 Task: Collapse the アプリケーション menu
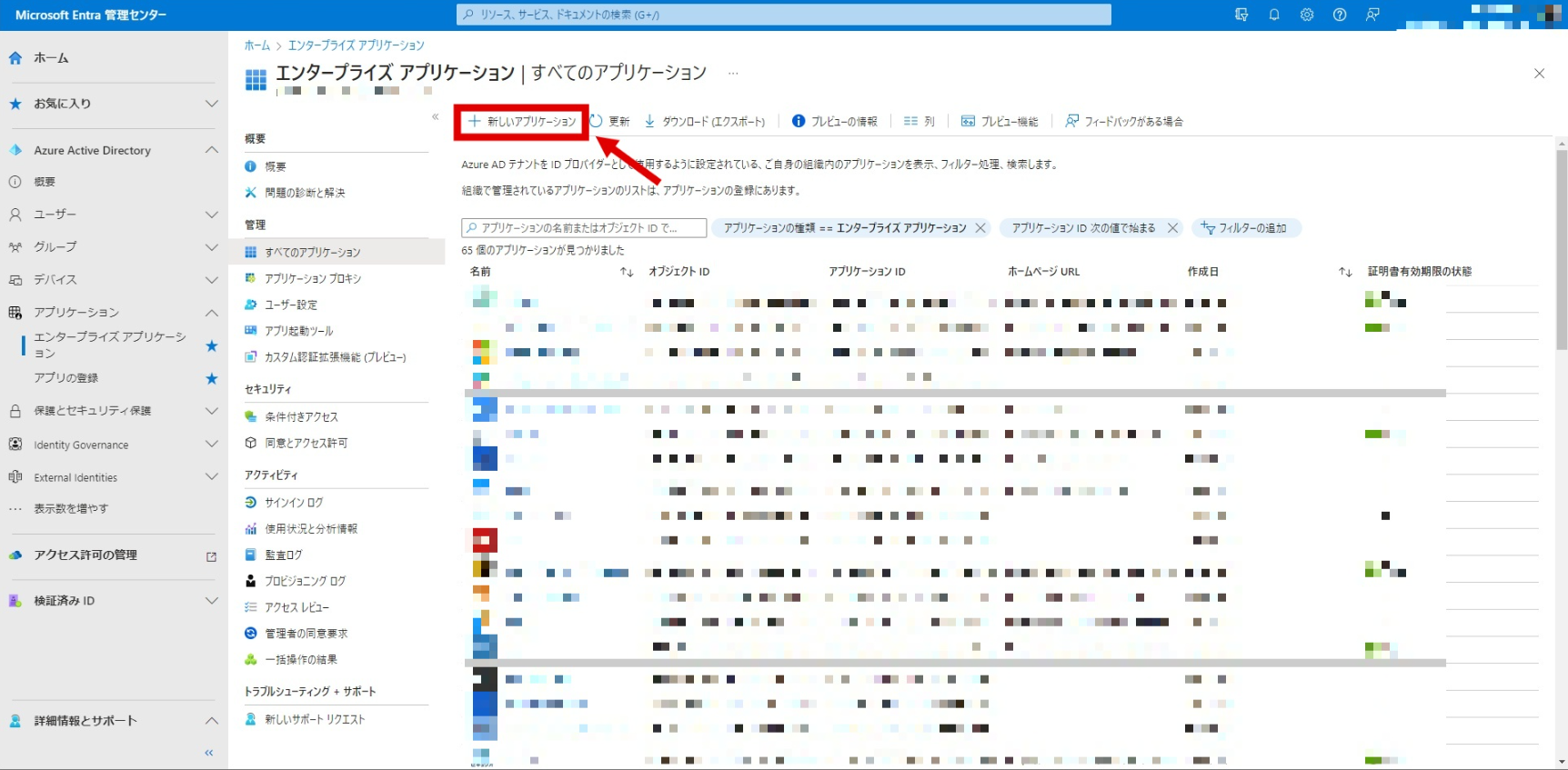211,313
